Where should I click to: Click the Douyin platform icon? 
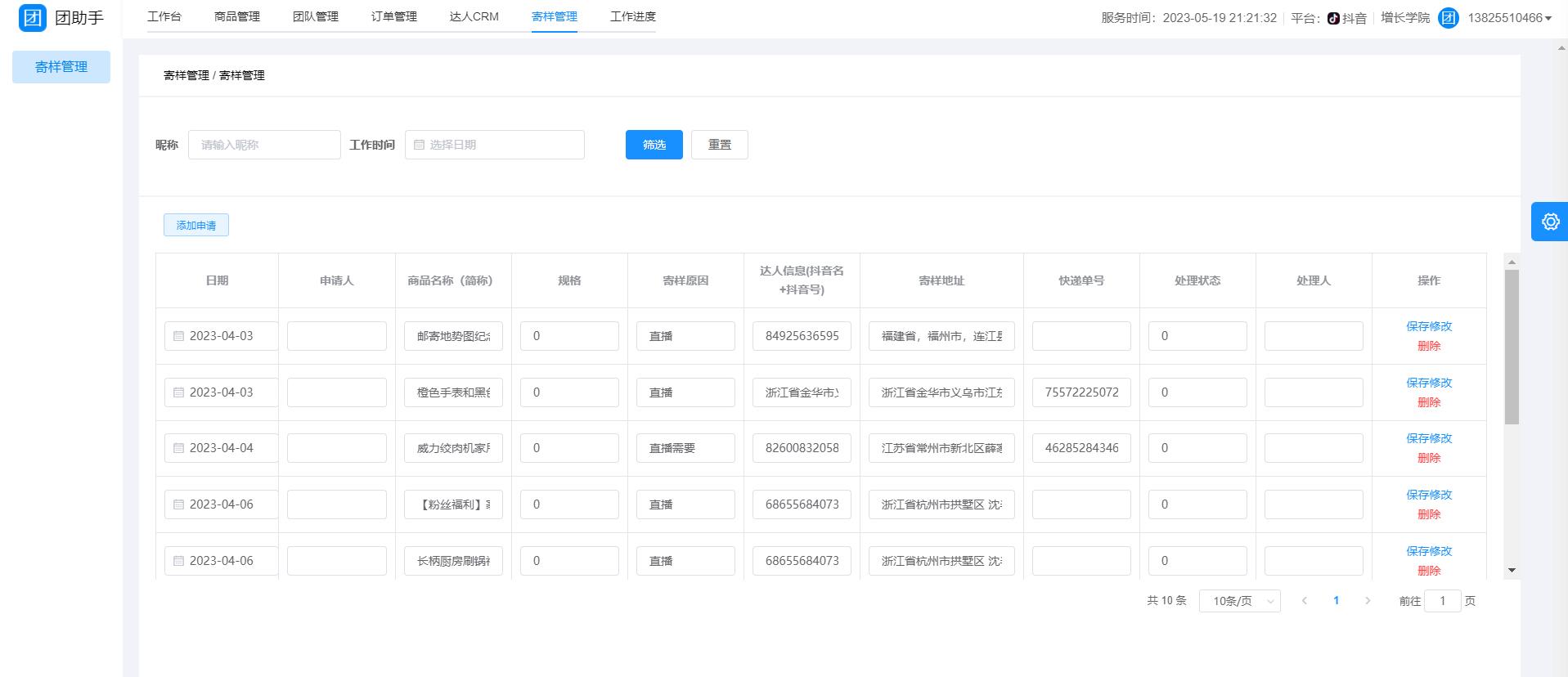click(x=1333, y=18)
